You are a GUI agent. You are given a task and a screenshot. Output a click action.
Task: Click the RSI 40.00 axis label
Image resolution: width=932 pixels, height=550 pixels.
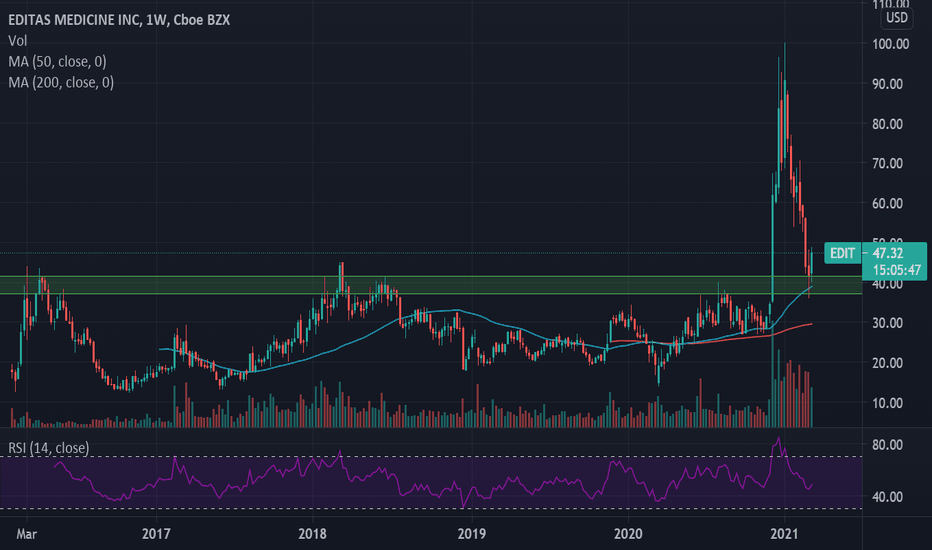[887, 496]
